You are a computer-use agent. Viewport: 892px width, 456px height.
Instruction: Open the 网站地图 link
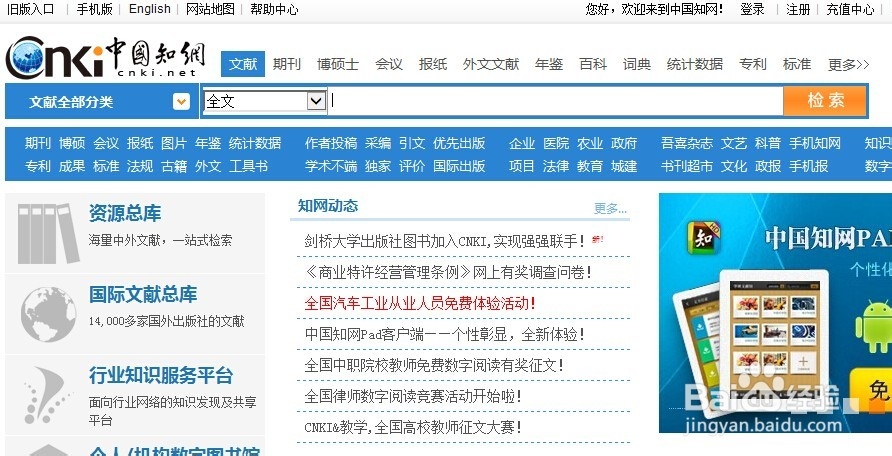pos(210,9)
